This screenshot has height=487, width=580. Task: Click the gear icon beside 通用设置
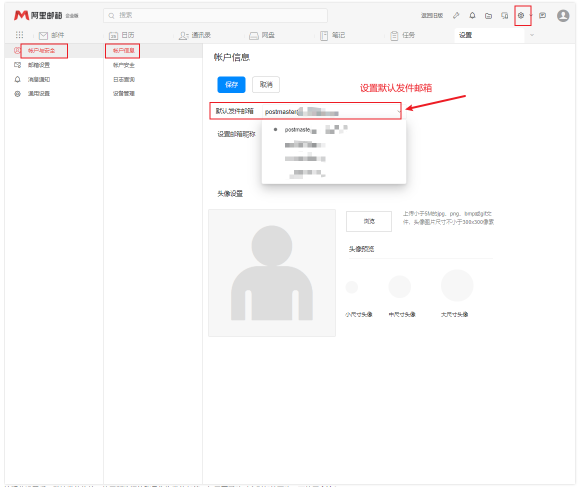click(17, 94)
